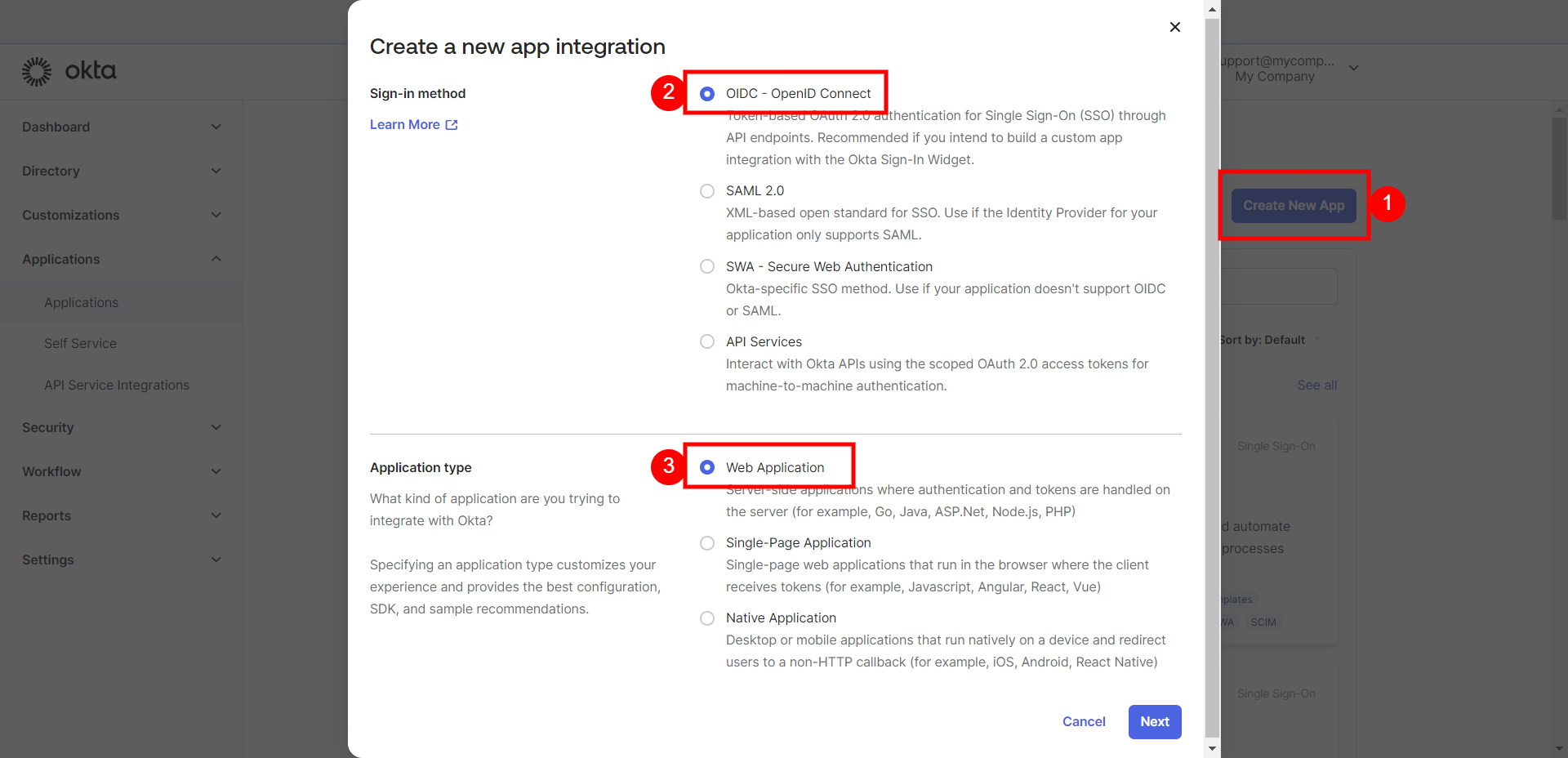Viewport: 1568px width, 758px height.
Task: Select the SAML 2.0 radio button
Action: [707, 191]
